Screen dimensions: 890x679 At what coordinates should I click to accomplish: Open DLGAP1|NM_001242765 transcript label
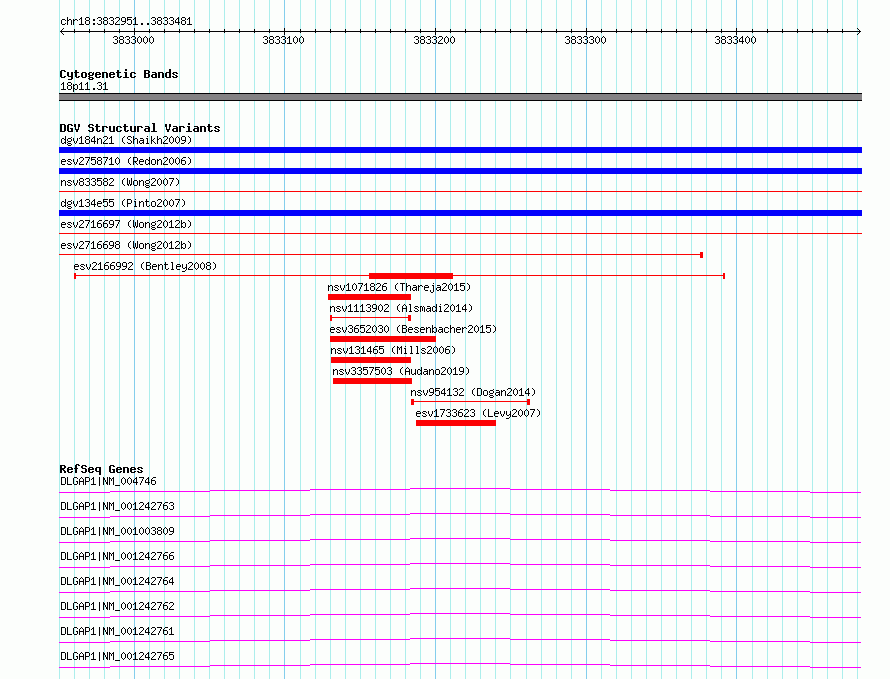point(117,656)
